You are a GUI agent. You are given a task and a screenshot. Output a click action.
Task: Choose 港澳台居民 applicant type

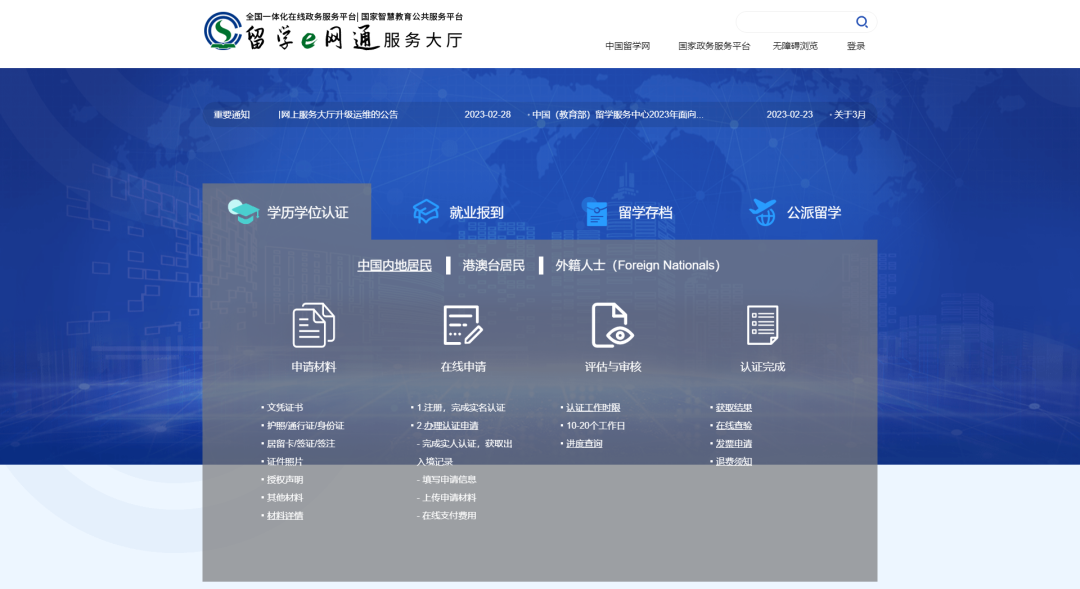tap(493, 265)
